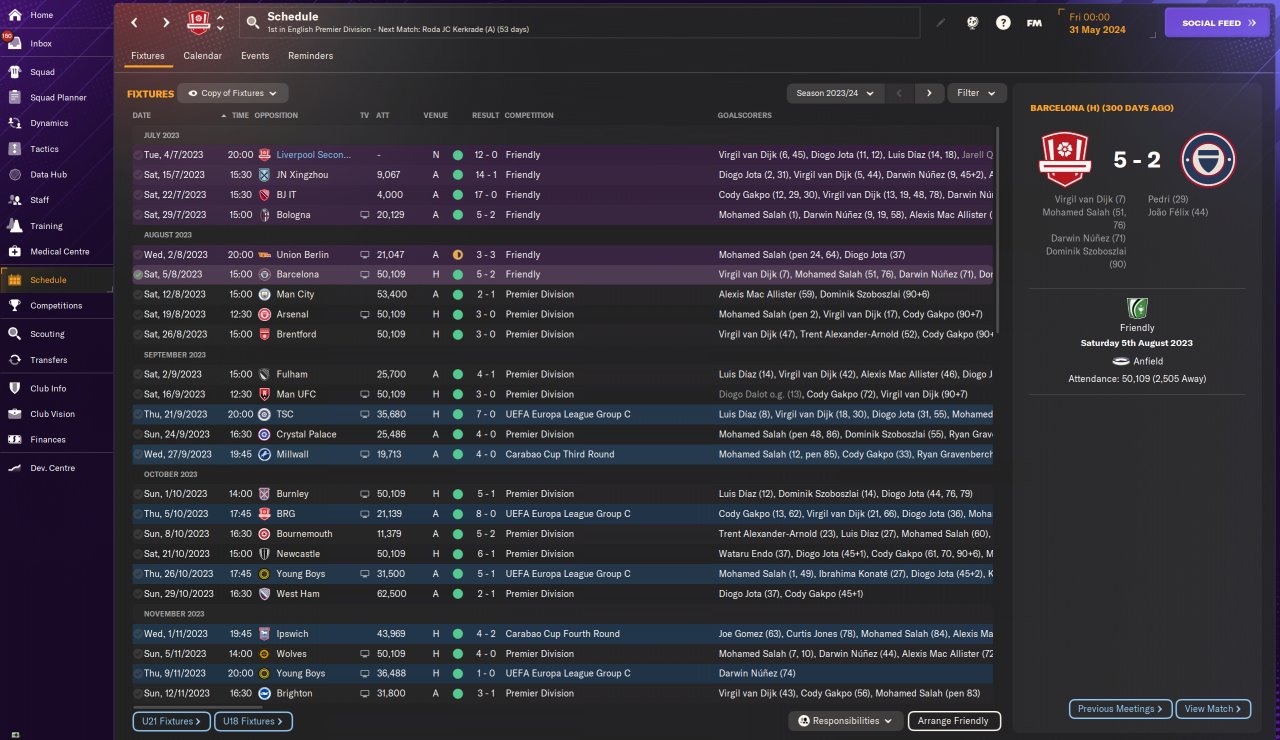Viewport: 1280px width, 740px height.
Task: Click the View Match button
Action: [x=1213, y=709]
